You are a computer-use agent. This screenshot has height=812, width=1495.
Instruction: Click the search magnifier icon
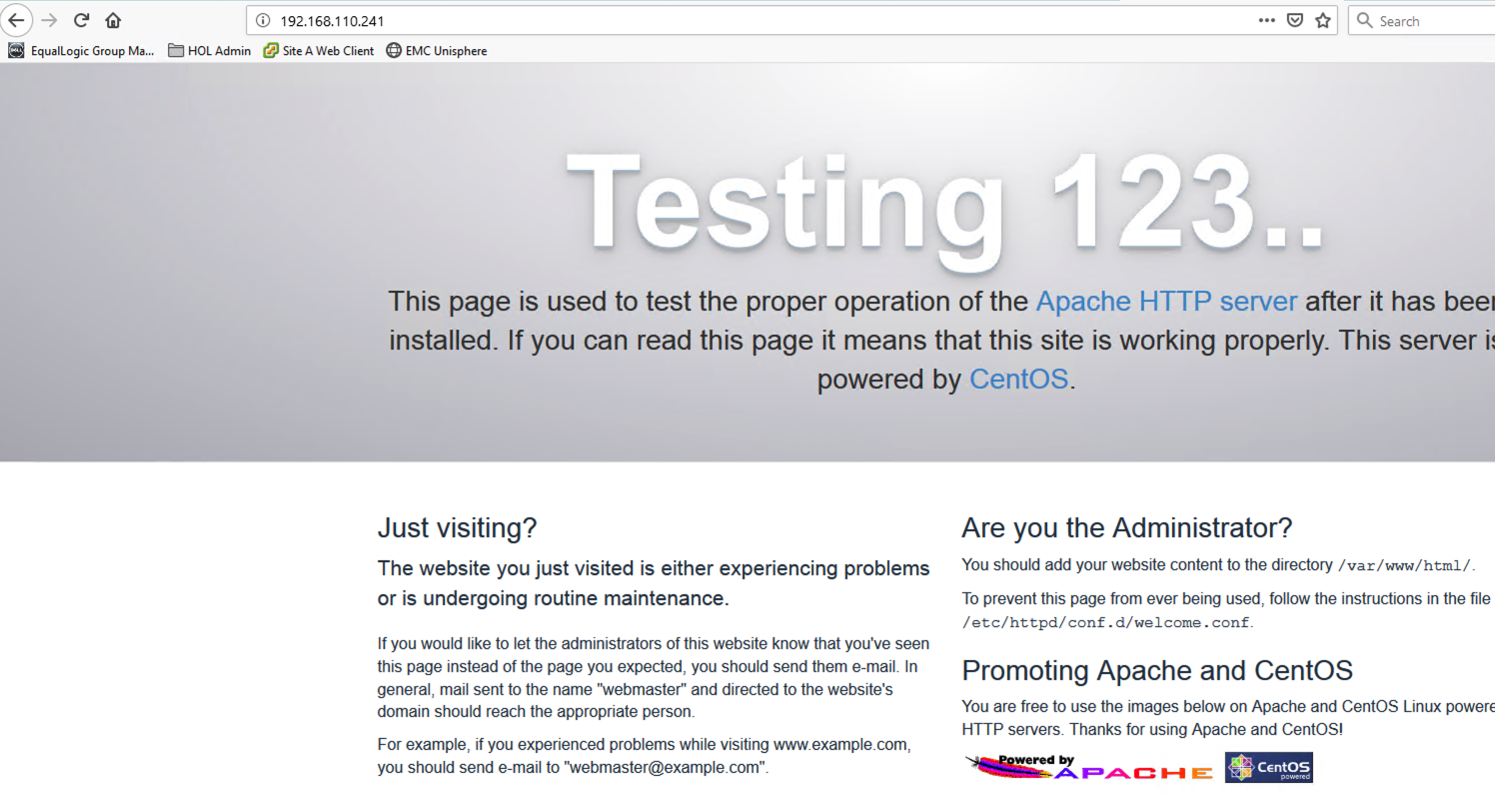[1364, 20]
